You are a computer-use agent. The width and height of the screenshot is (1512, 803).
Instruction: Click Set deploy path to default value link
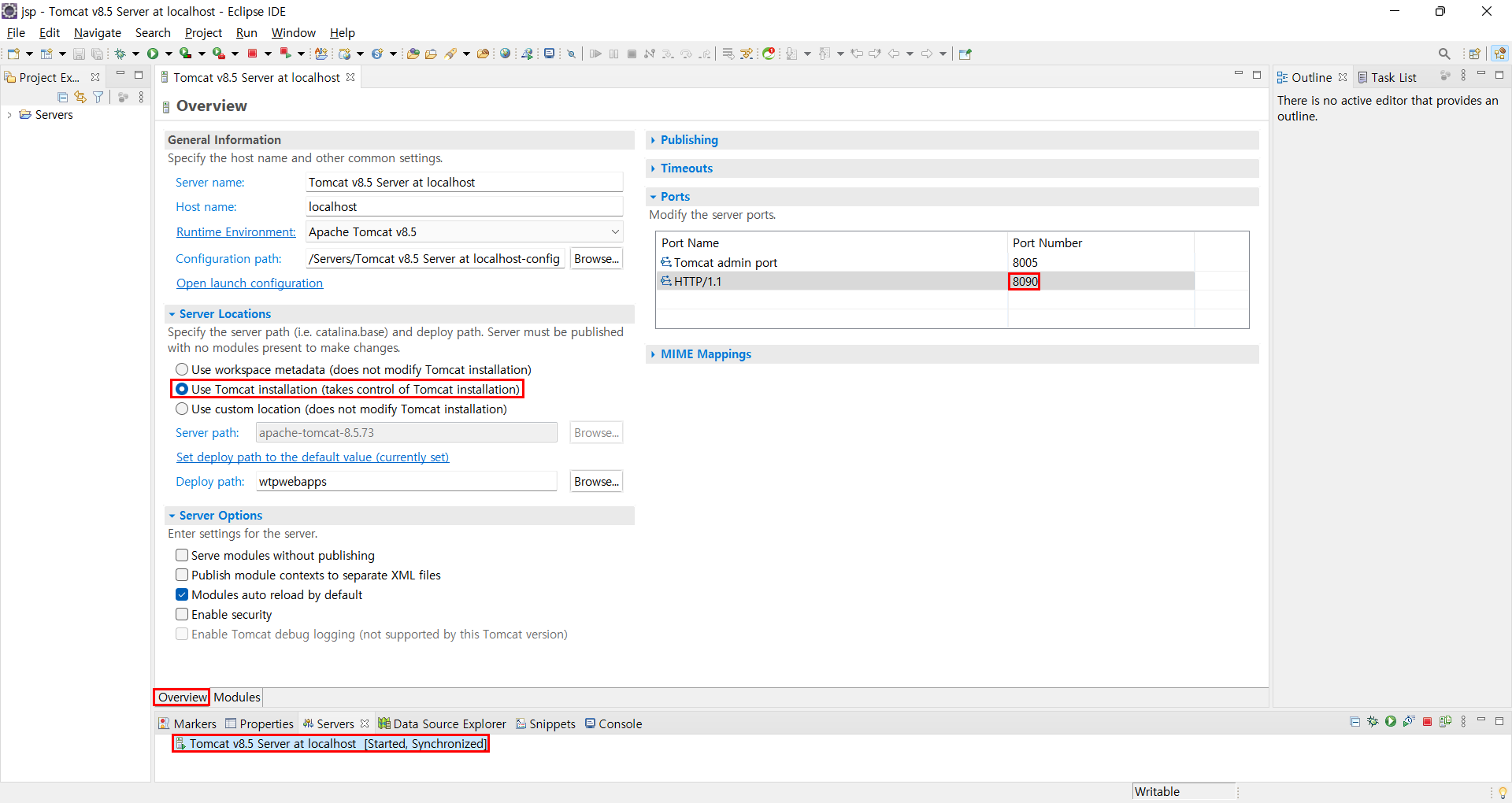coord(313,457)
